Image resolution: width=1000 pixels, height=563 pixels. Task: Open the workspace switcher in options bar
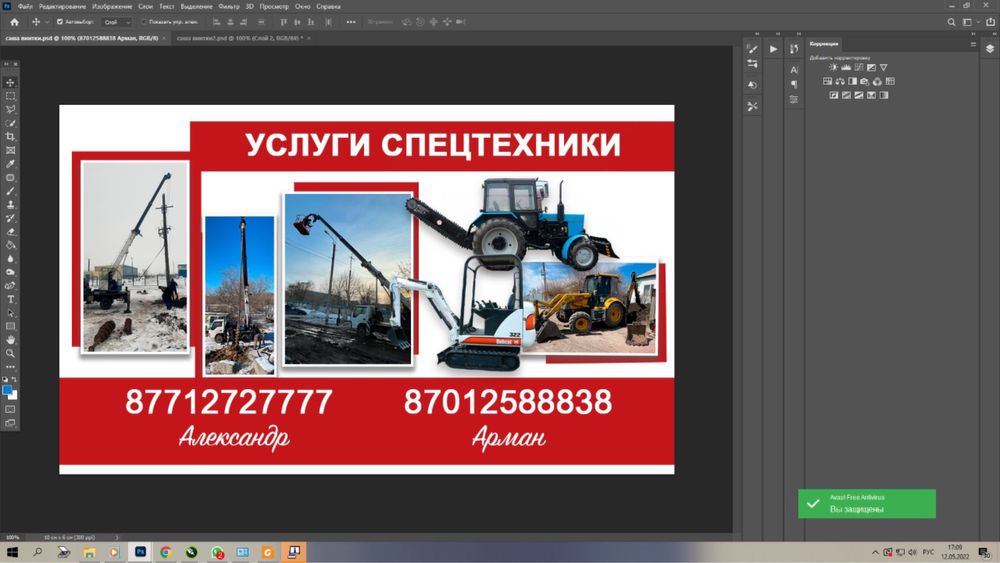[969, 22]
